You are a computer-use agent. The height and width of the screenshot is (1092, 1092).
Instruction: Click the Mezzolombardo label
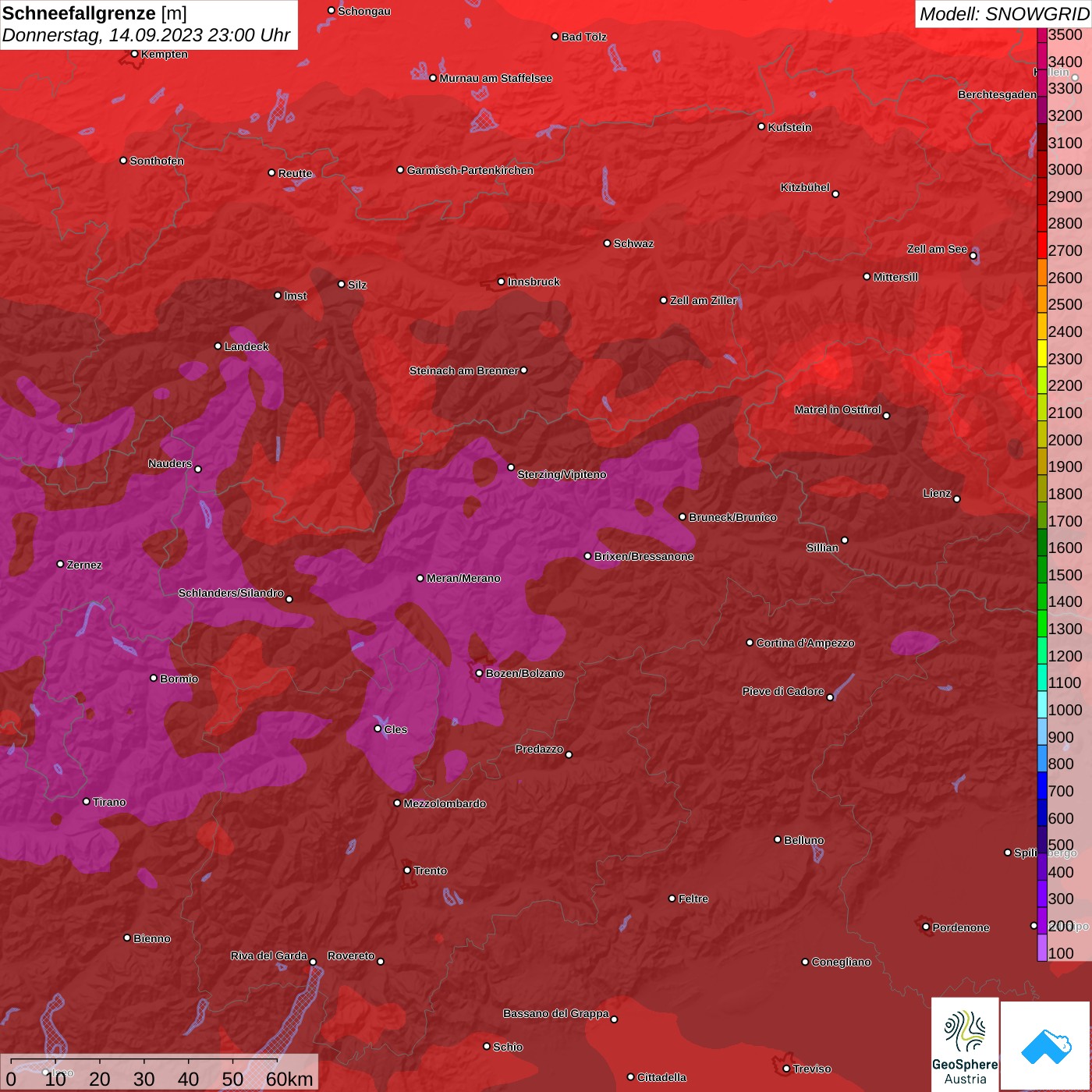click(445, 803)
